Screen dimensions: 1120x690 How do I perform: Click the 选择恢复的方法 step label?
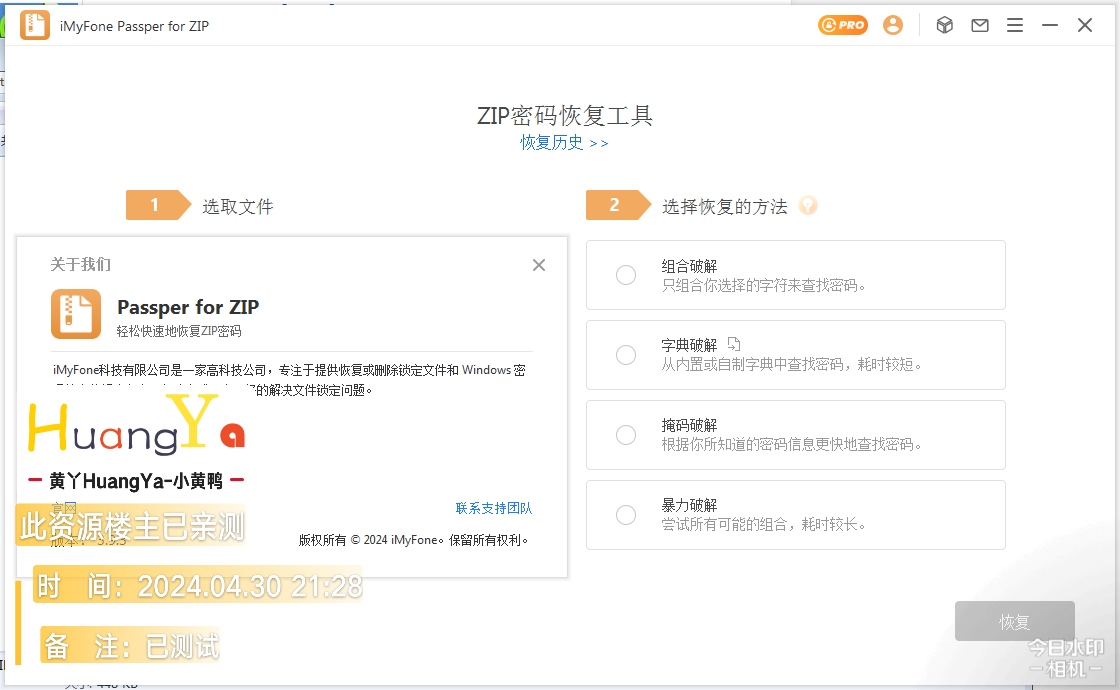click(724, 207)
